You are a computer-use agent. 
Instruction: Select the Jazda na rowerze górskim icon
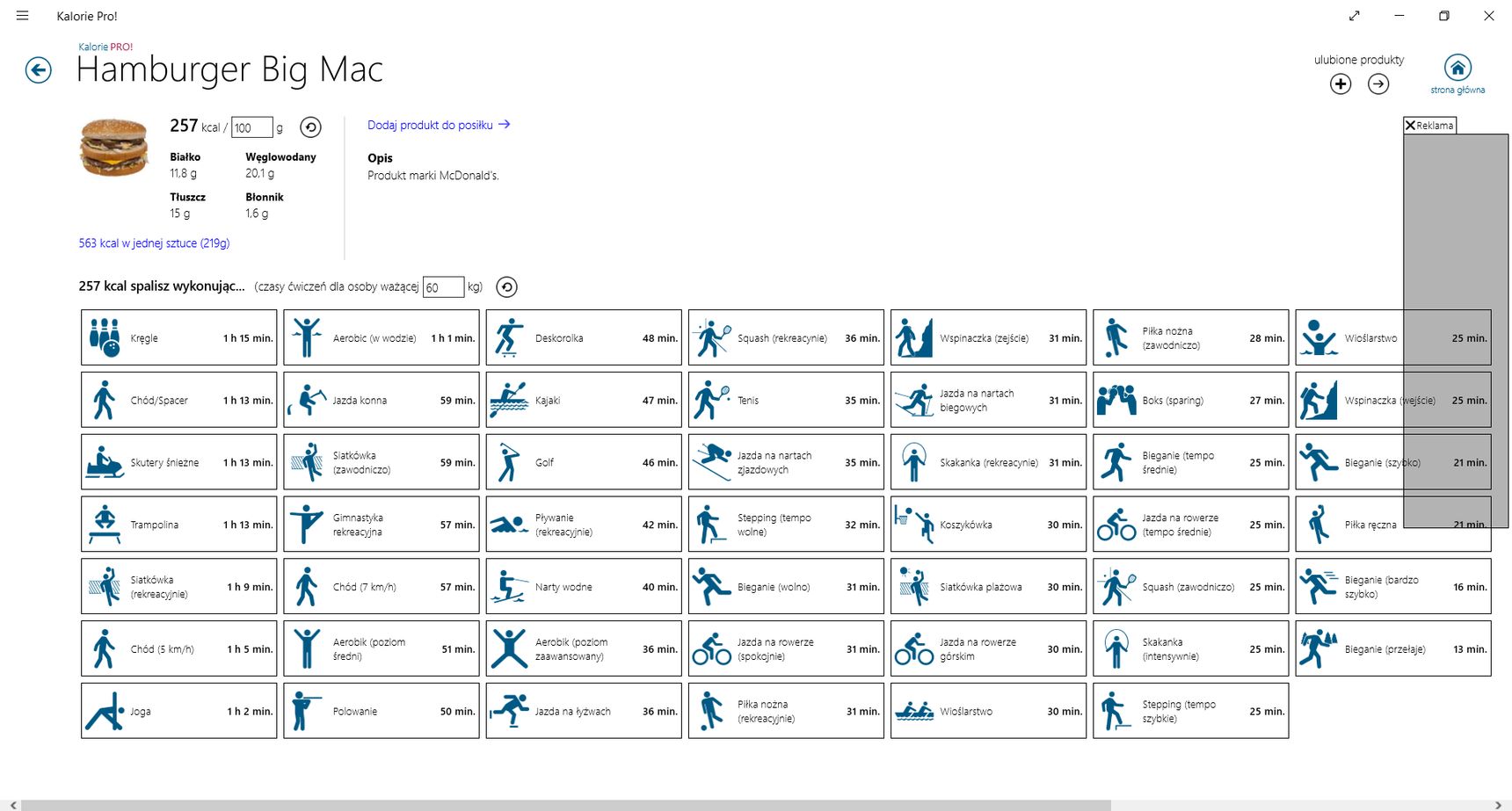pos(913,649)
